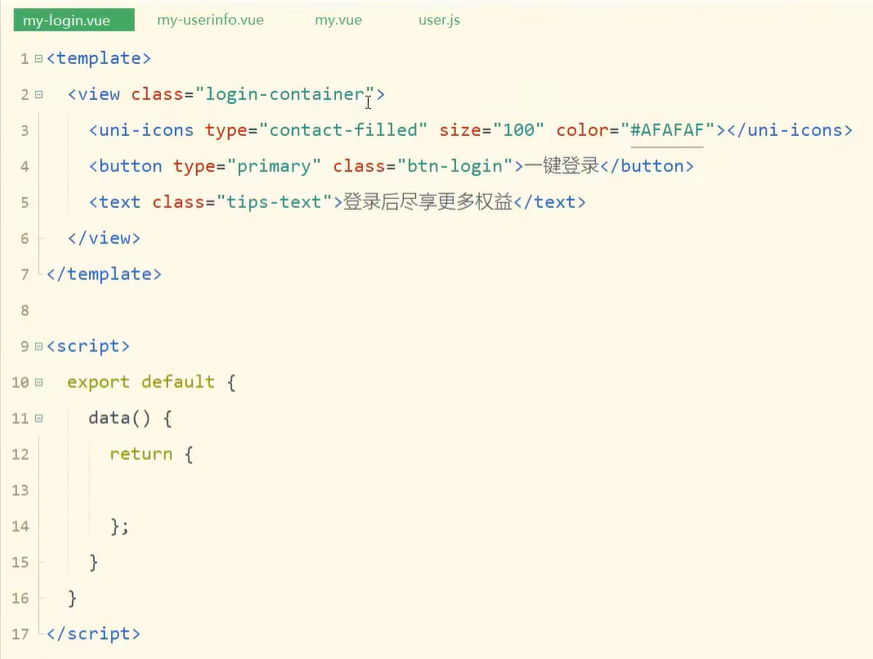
Task: Click the closing </view> tag
Action: click(104, 238)
